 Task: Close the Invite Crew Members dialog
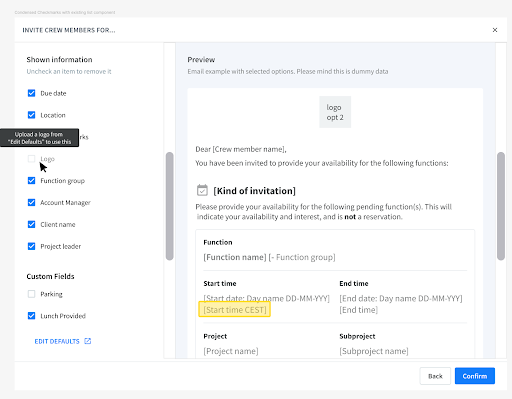[x=495, y=30]
